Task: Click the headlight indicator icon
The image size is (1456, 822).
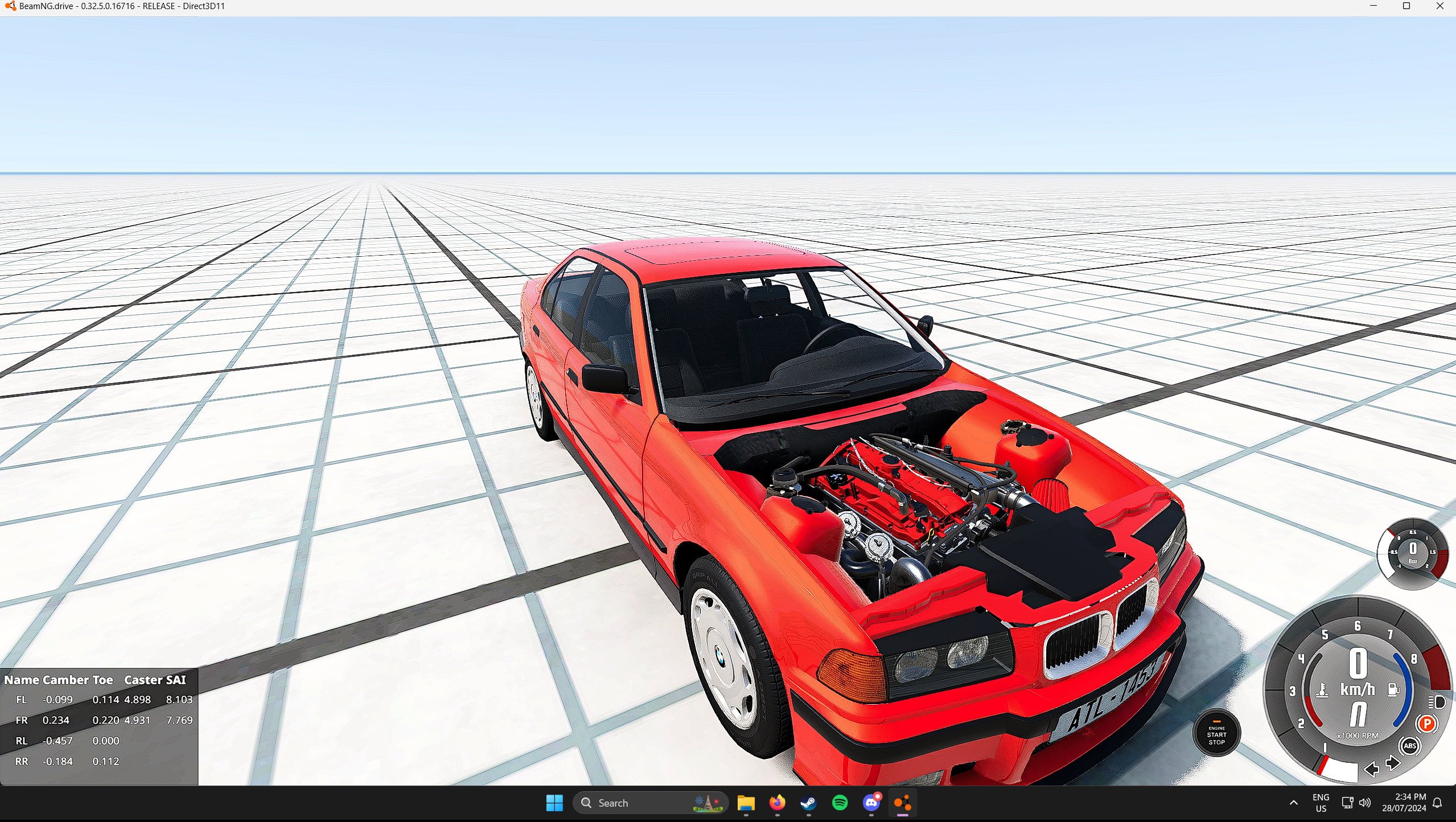Action: (1437, 701)
